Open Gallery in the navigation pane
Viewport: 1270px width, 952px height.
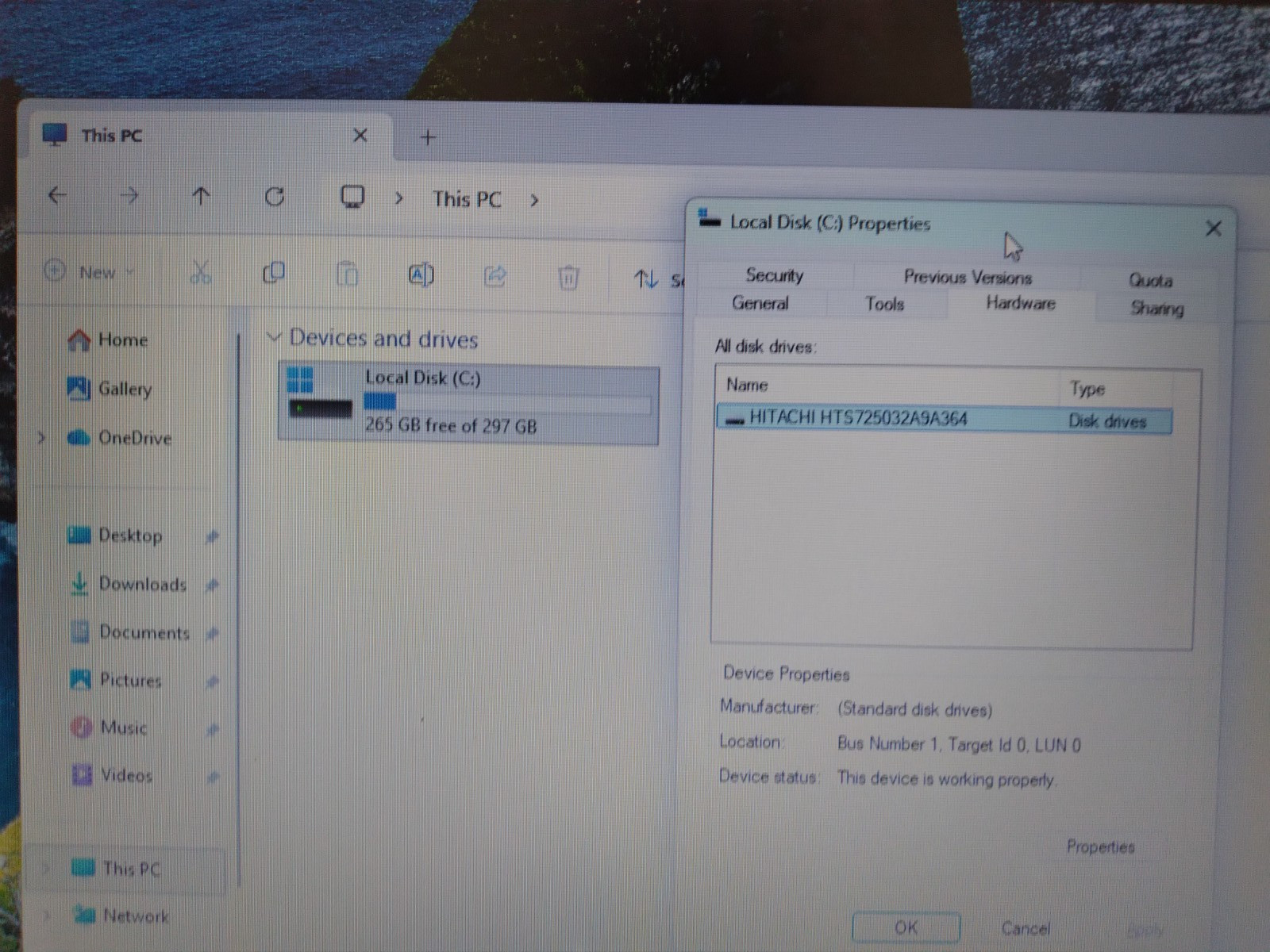pyautogui.click(x=110, y=389)
